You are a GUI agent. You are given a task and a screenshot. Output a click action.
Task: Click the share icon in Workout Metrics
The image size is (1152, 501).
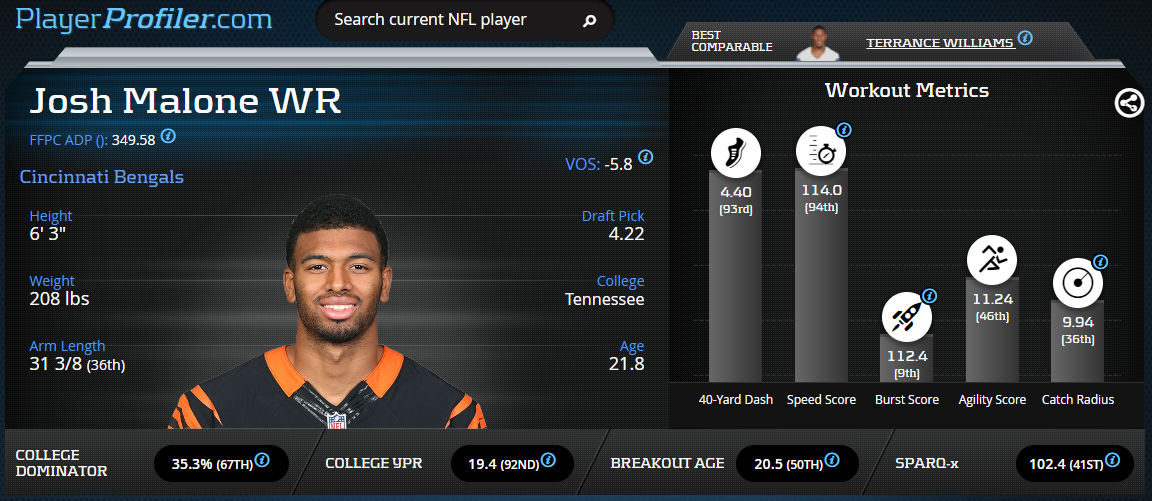click(x=1129, y=103)
